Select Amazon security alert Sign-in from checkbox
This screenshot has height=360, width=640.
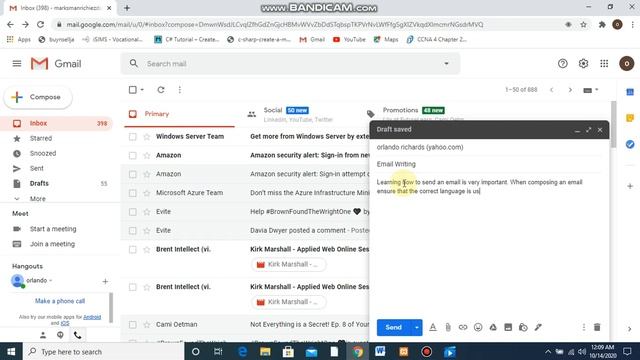133,156
